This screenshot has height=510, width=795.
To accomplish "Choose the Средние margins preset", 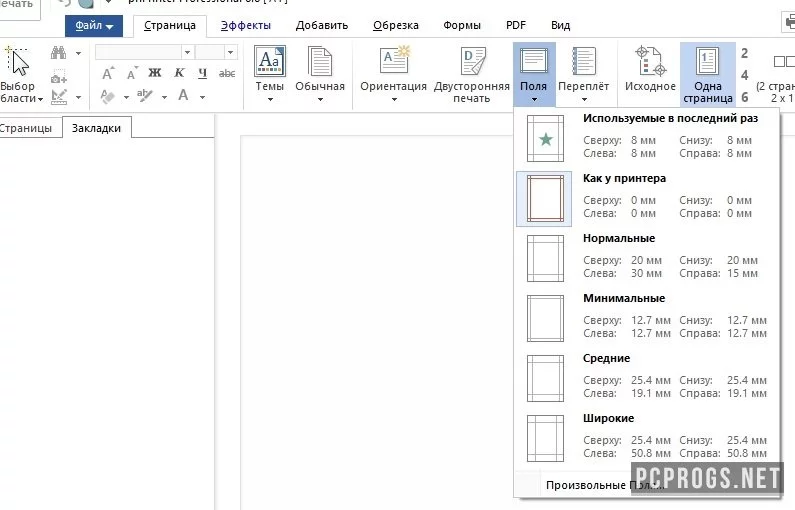I will [647, 378].
